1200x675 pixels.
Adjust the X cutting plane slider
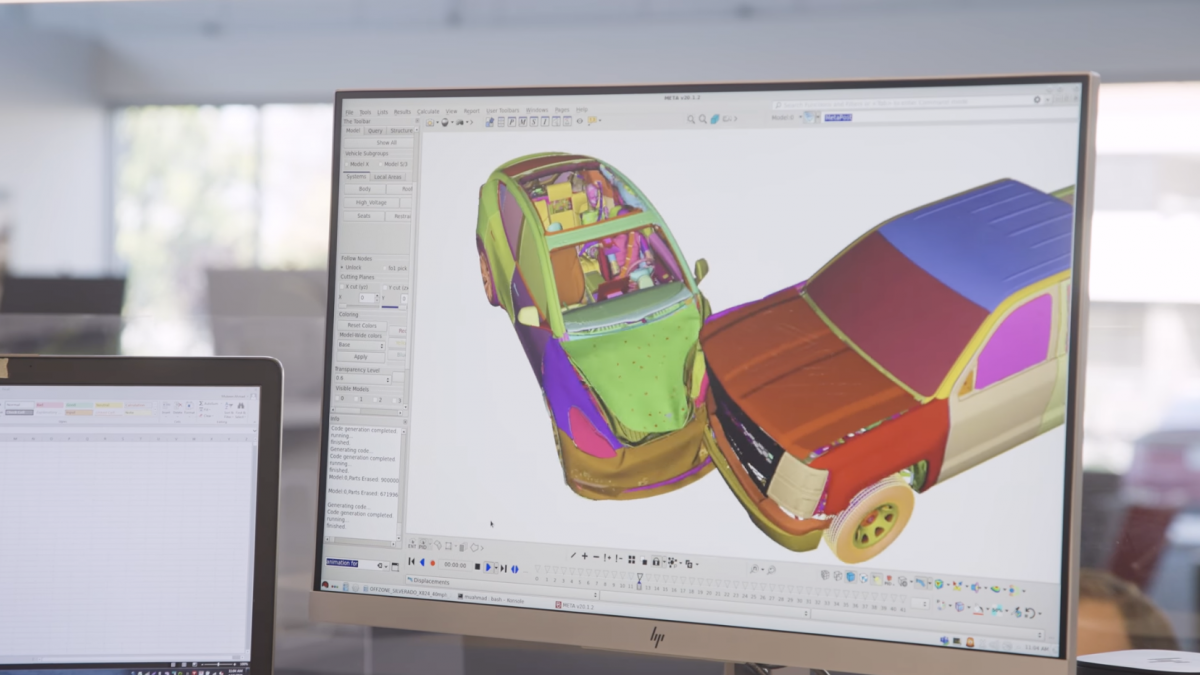(x=358, y=306)
